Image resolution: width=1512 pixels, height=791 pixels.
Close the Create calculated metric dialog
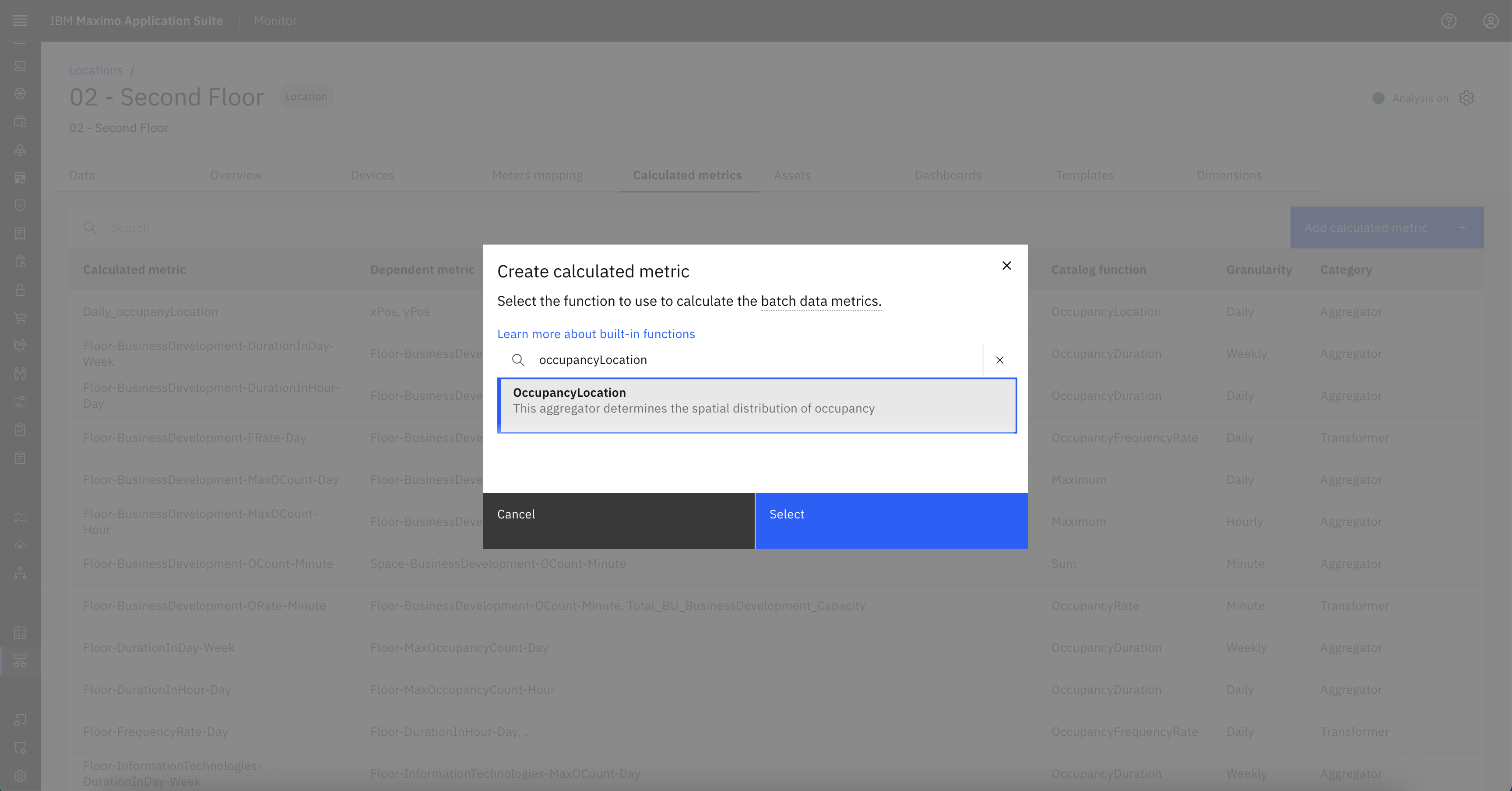pyautogui.click(x=1007, y=265)
